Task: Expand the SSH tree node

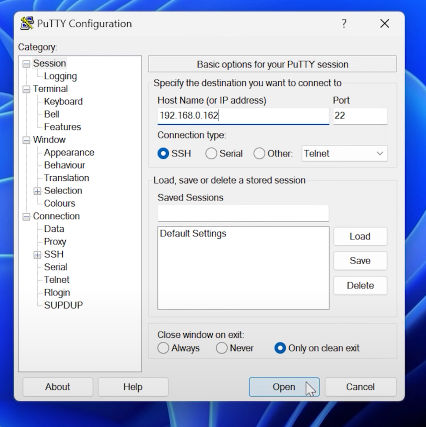Action: pyautogui.click(x=37, y=255)
